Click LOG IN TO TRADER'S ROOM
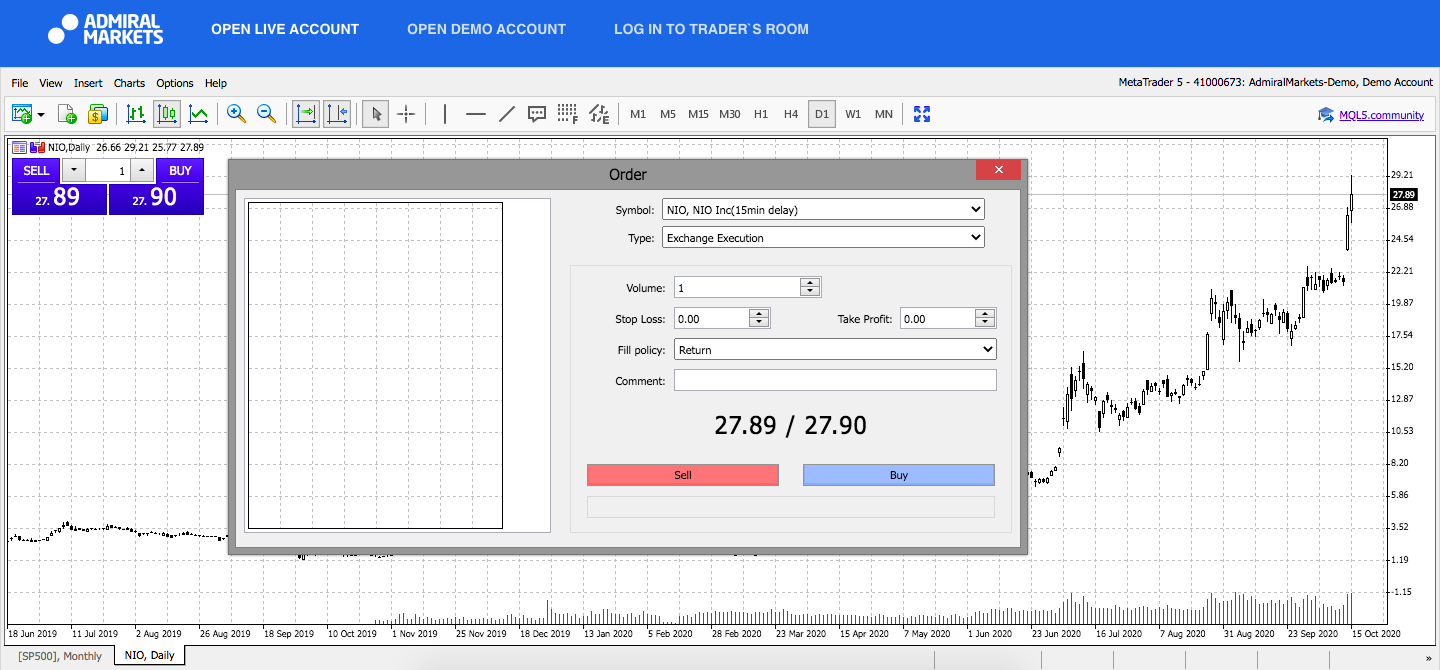 (x=711, y=29)
